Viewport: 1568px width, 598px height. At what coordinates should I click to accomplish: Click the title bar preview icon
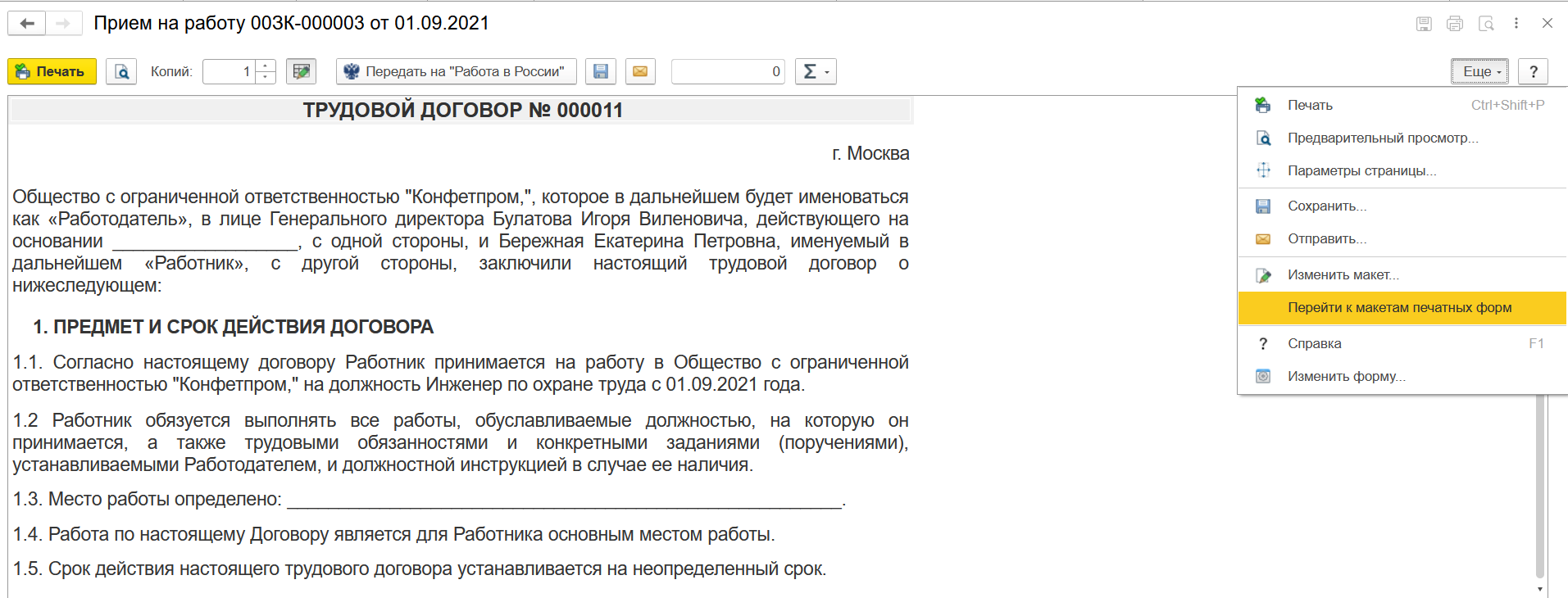pos(1486,24)
